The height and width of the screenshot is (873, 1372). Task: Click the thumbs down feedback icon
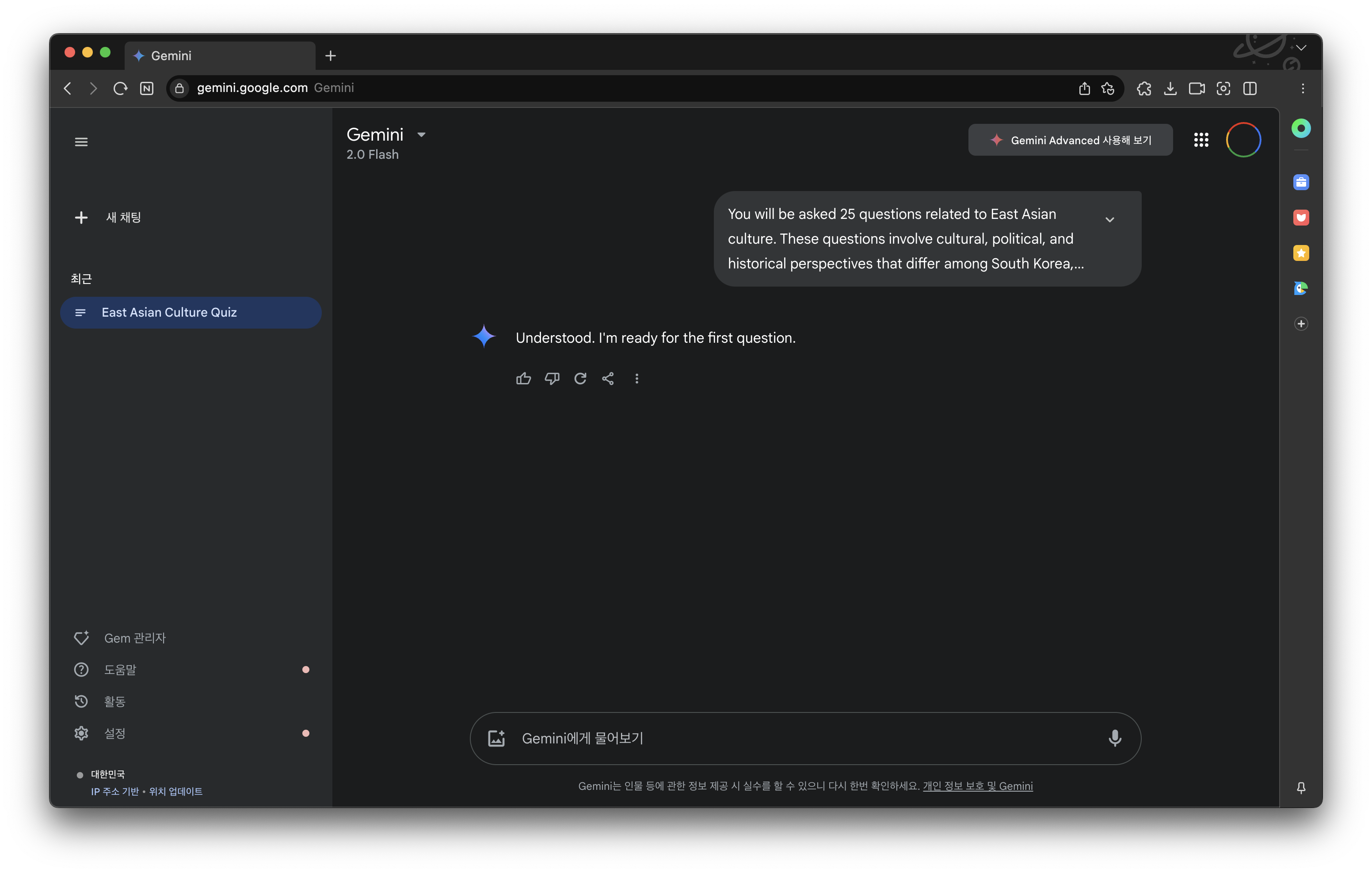(552, 379)
